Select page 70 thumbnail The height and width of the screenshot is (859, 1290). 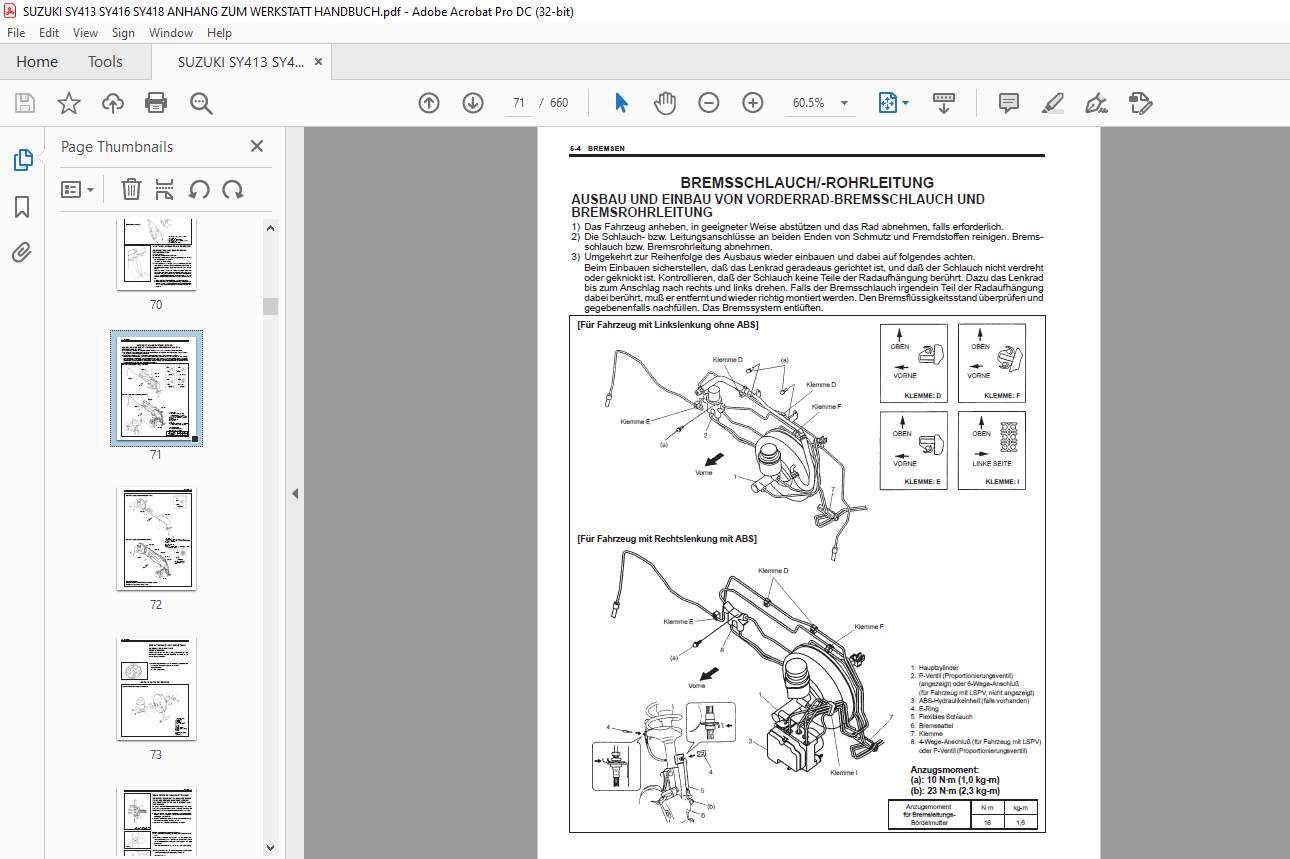coord(156,253)
